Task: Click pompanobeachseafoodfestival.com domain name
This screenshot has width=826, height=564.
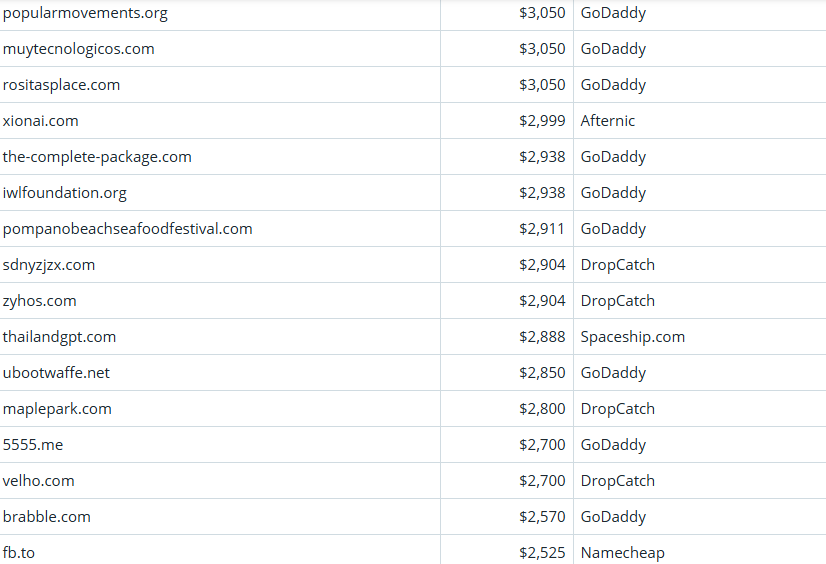Action: click(127, 229)
